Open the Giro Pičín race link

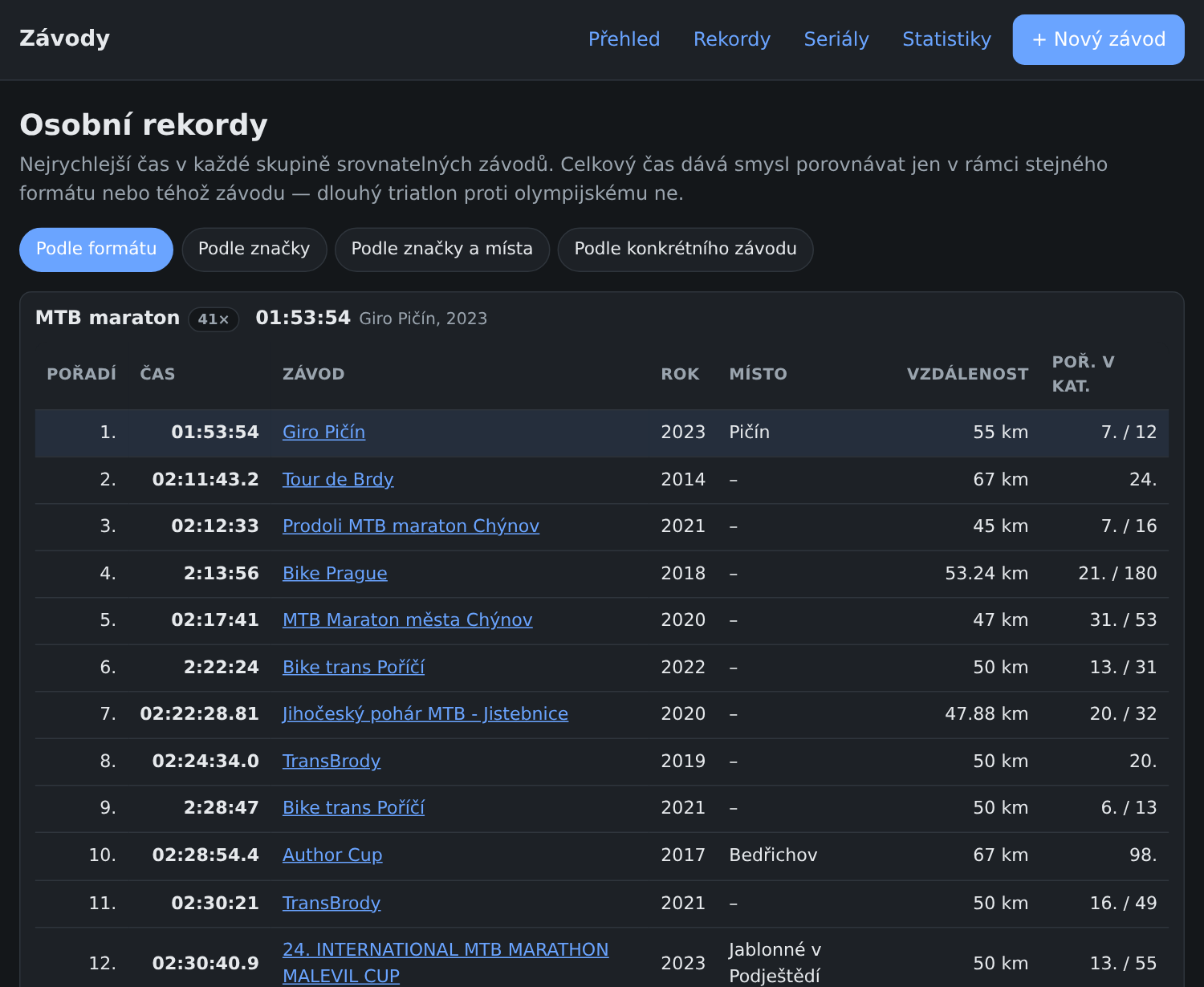tap(323, 433)
